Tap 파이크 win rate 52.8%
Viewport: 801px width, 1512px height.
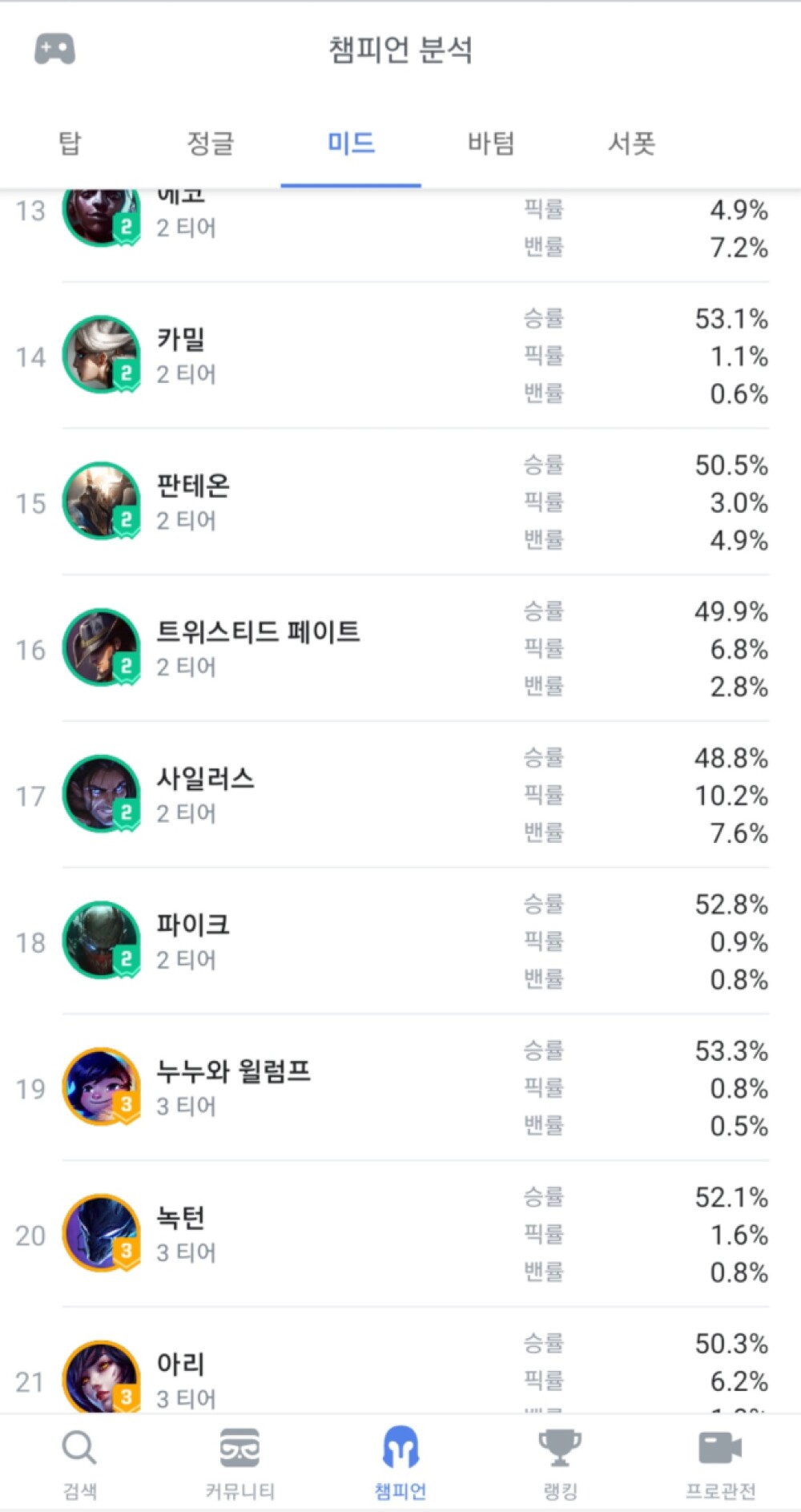731,905
